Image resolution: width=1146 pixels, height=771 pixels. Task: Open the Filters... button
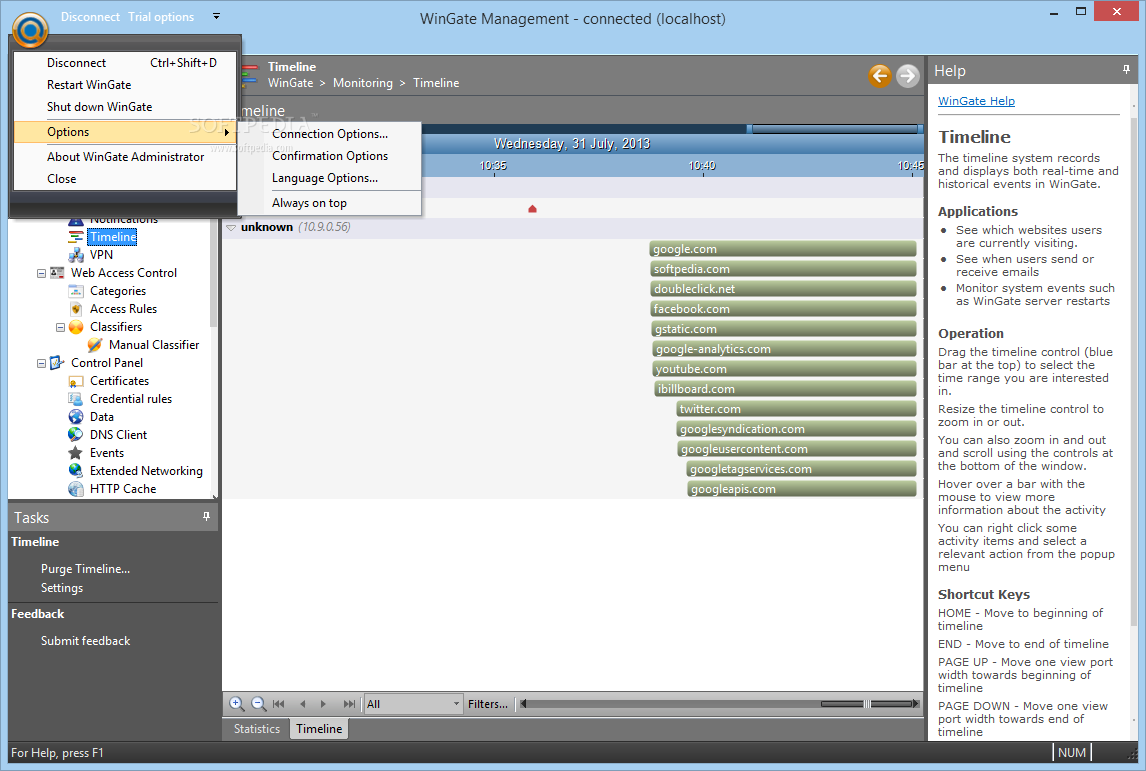[487, 704]
